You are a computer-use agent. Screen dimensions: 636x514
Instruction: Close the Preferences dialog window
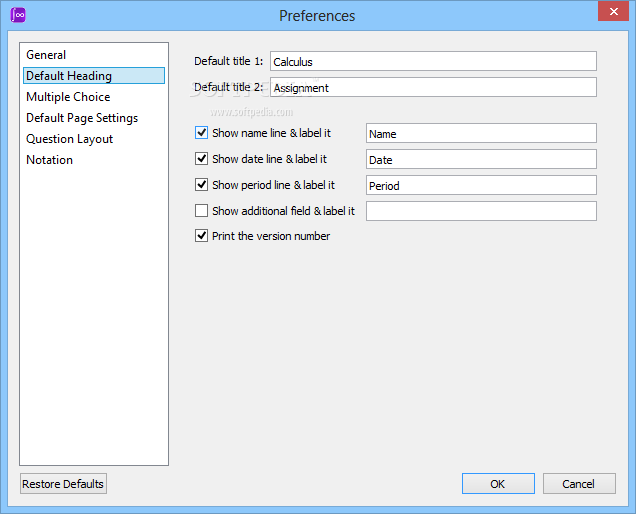pyautogui.click(x=613, y=12)
